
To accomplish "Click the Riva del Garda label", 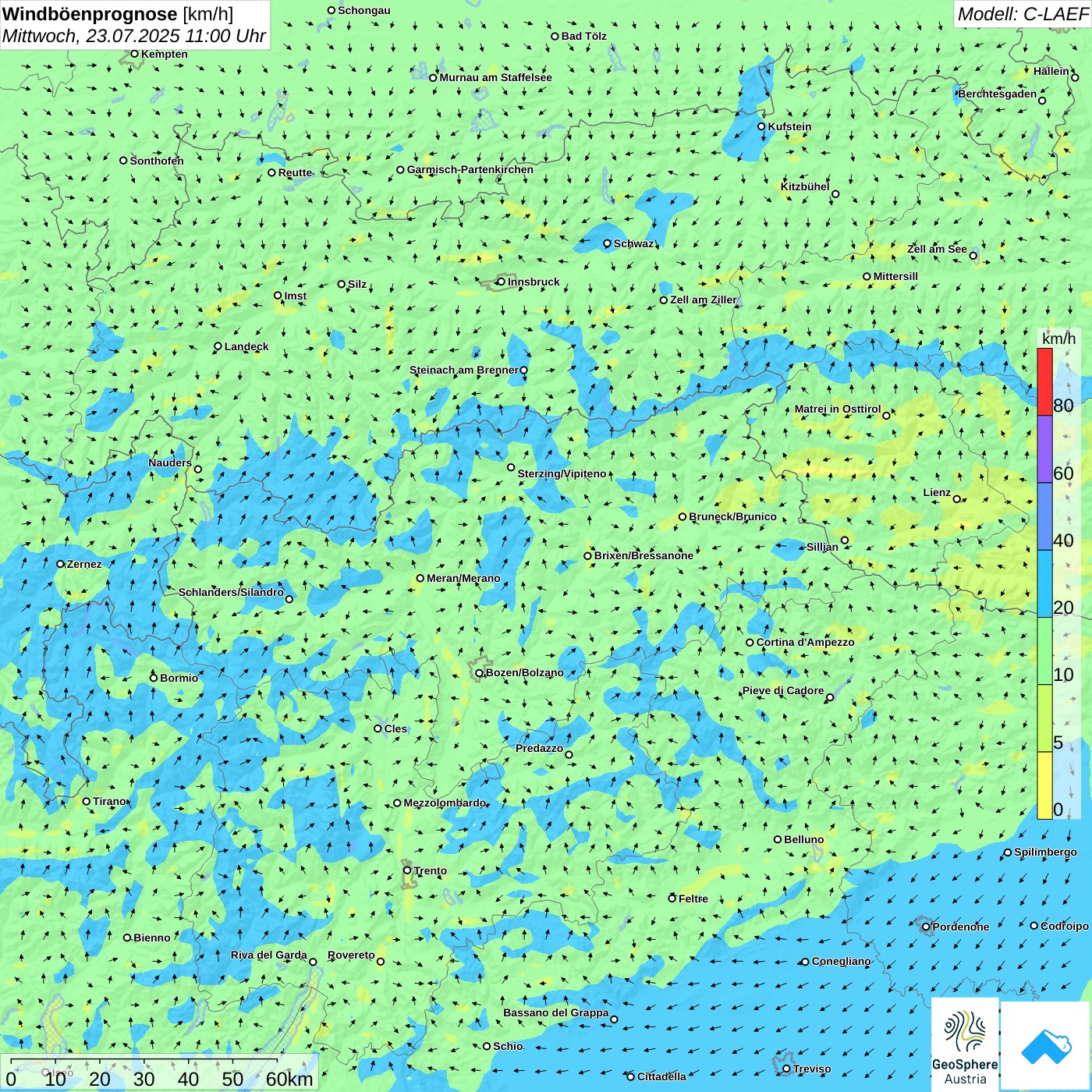I will tap(269, 955).
